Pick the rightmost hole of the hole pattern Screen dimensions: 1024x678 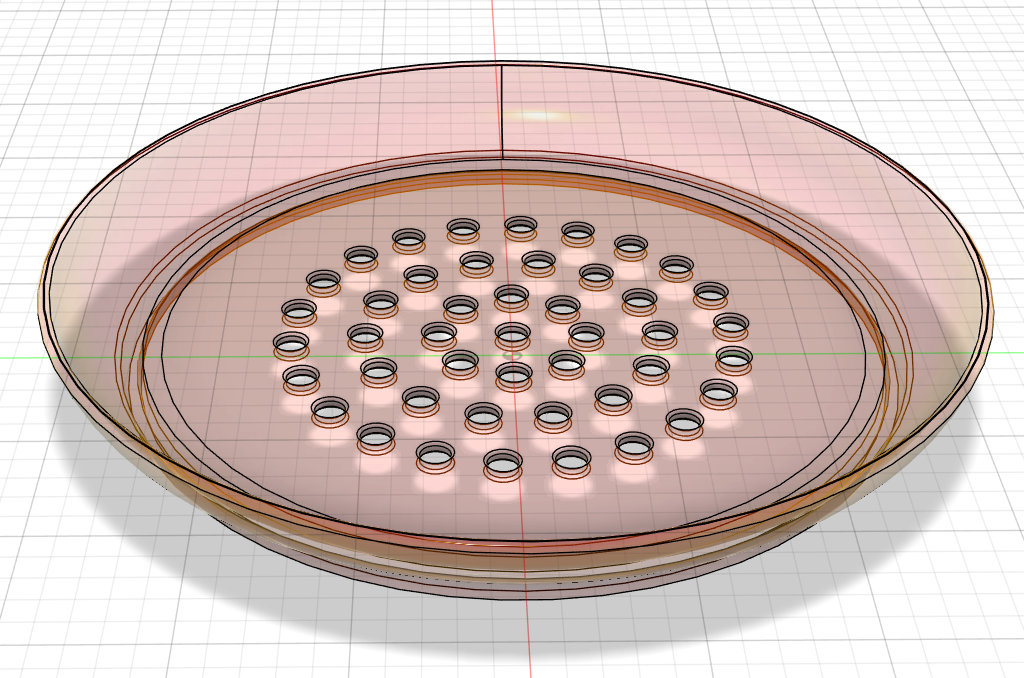point(733,356)
